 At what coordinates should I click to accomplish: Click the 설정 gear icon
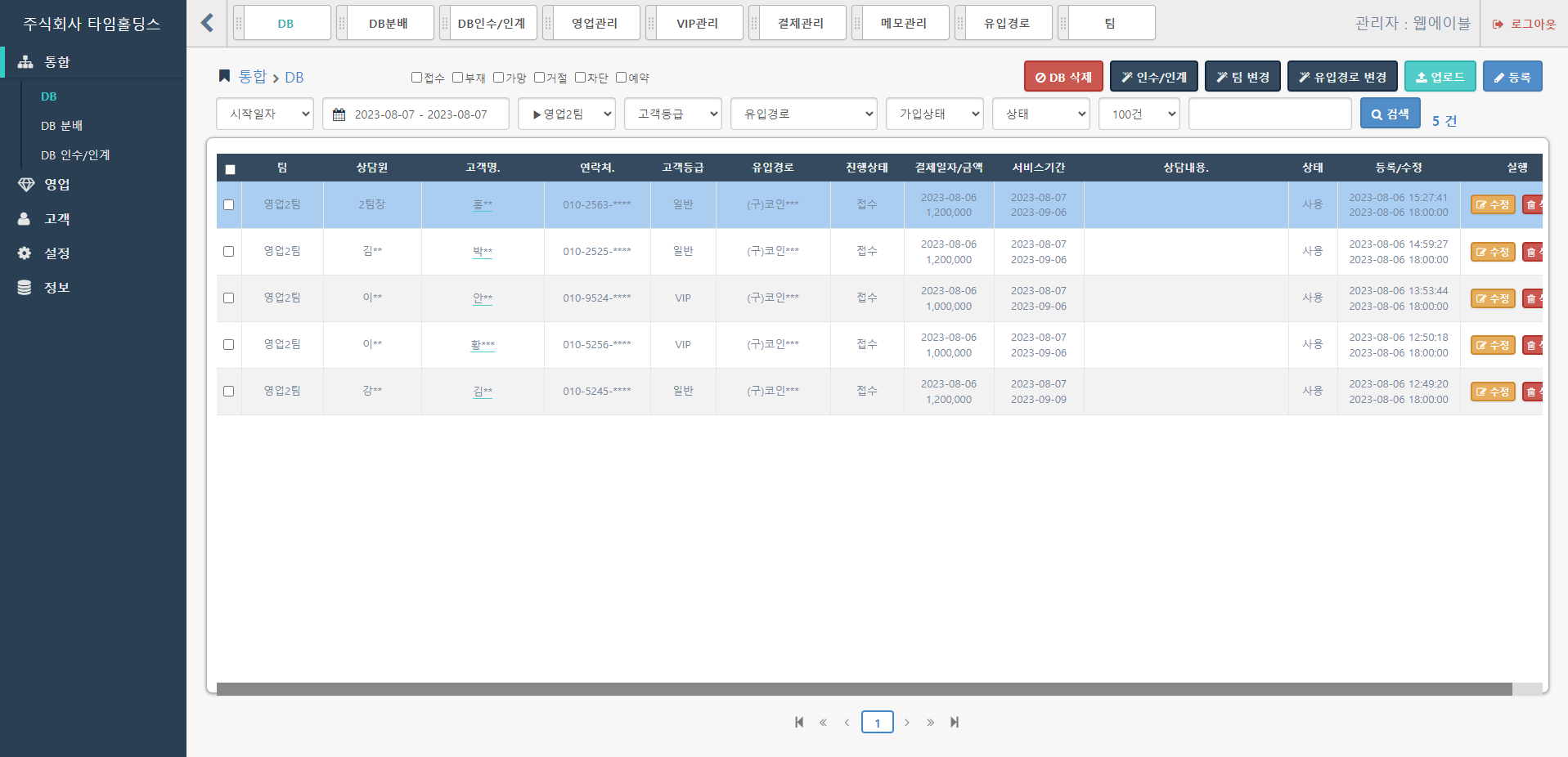click(23, 253)
